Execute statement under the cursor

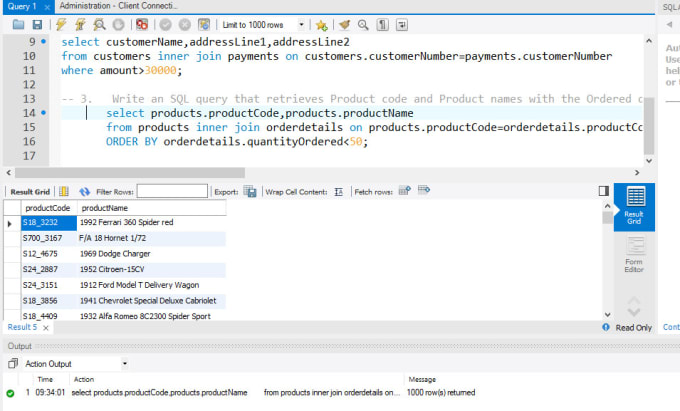(x=80, y=25)
